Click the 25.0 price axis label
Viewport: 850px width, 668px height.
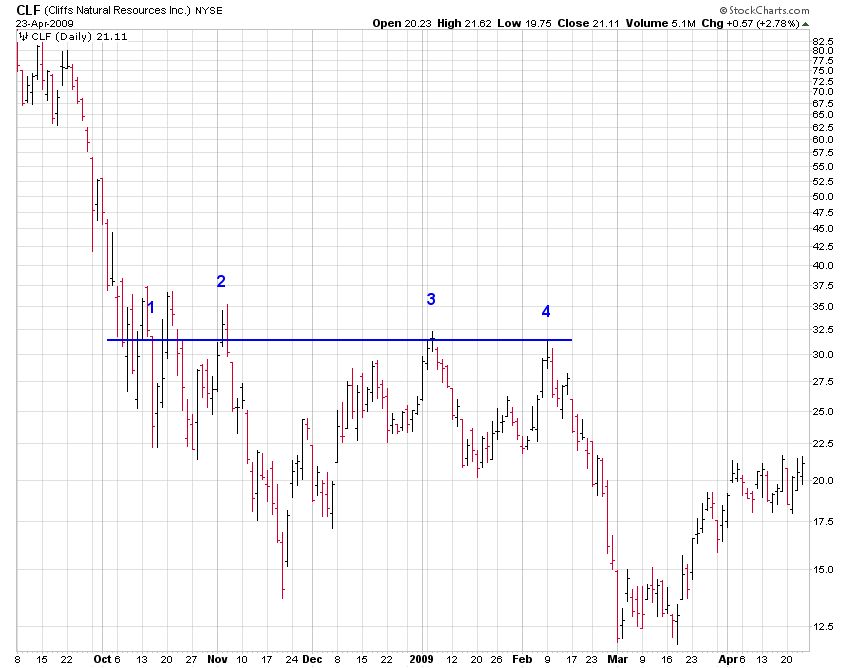pos(822,412)
